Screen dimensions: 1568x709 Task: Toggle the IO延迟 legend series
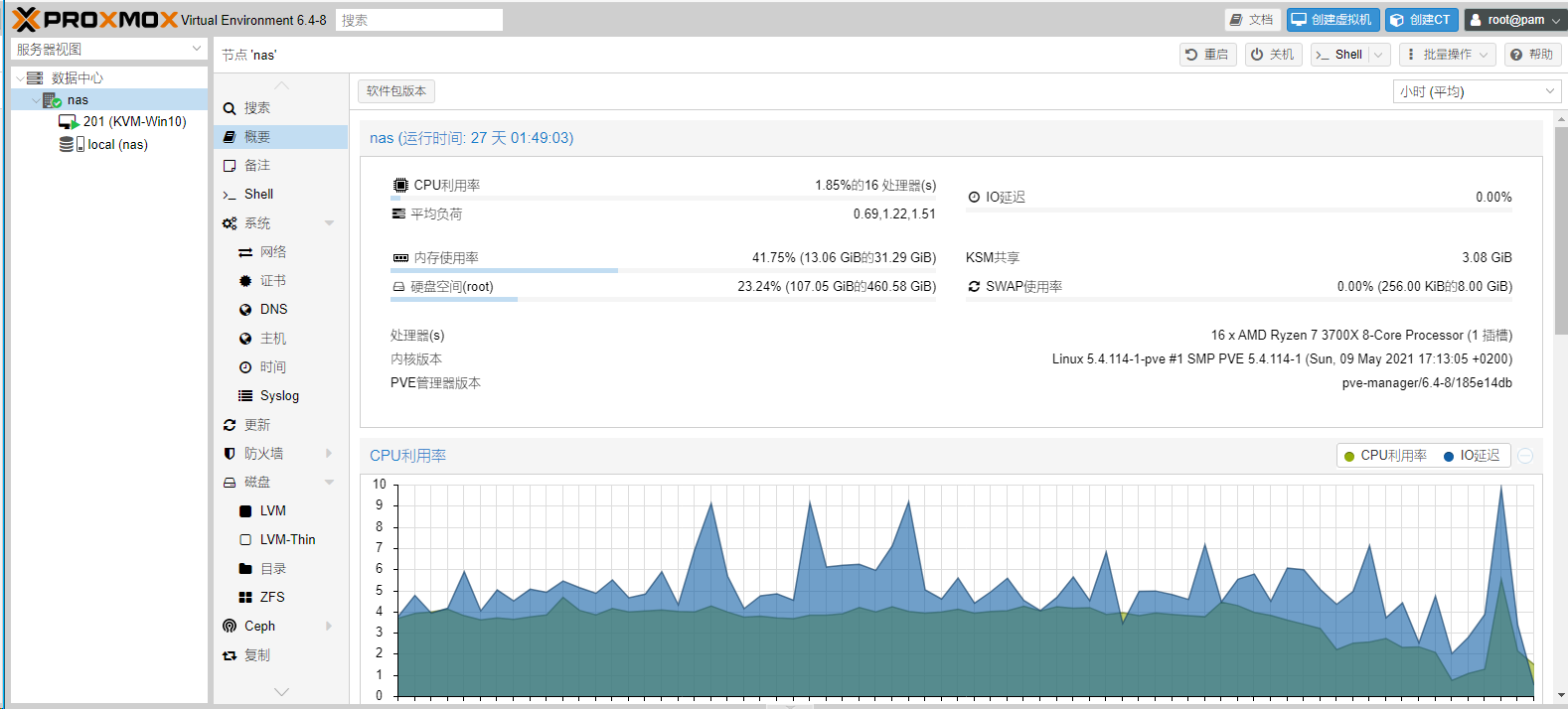1472,456
